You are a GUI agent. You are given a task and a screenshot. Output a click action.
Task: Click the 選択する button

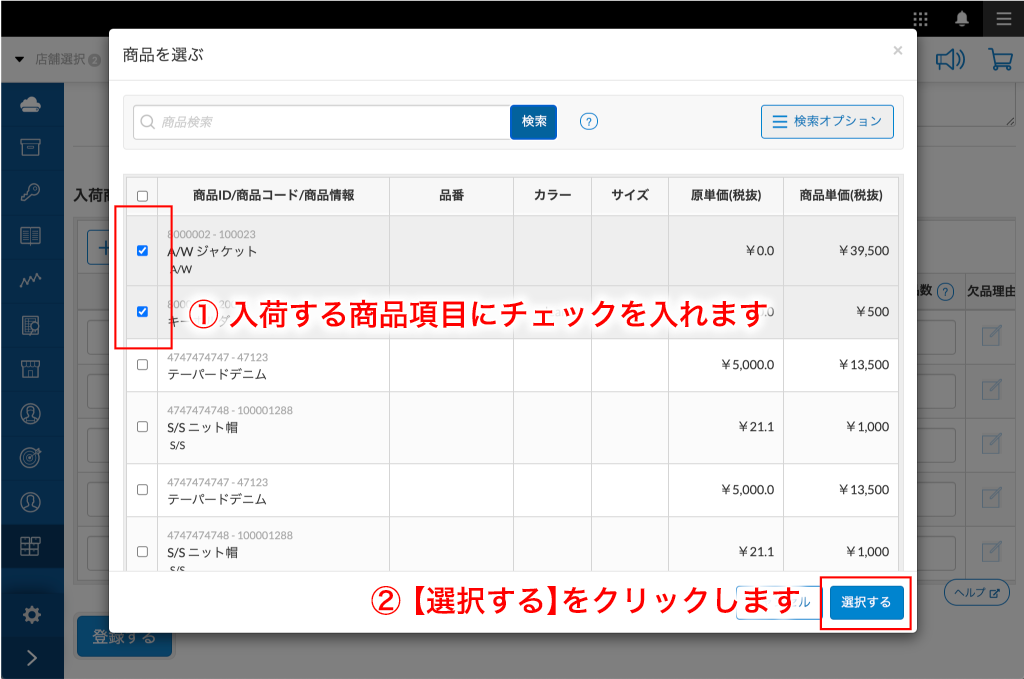click(x=866, y=603)
